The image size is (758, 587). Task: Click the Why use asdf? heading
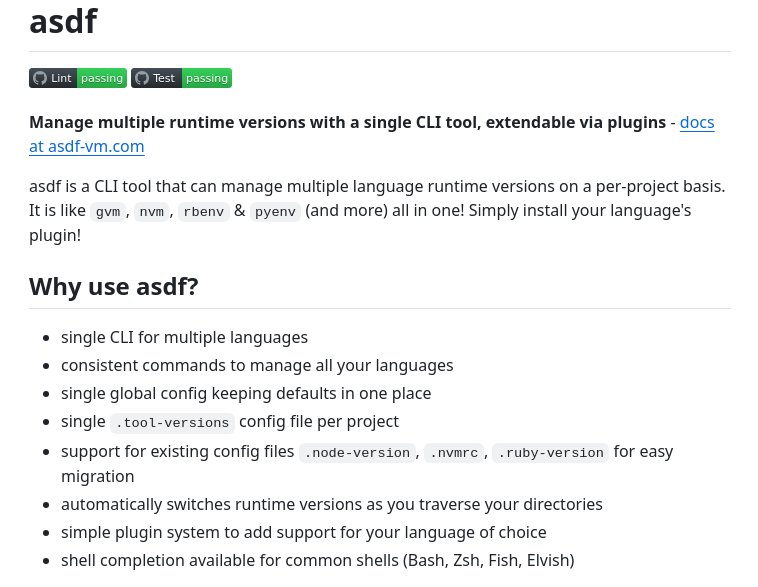click(x=114, y=287)
